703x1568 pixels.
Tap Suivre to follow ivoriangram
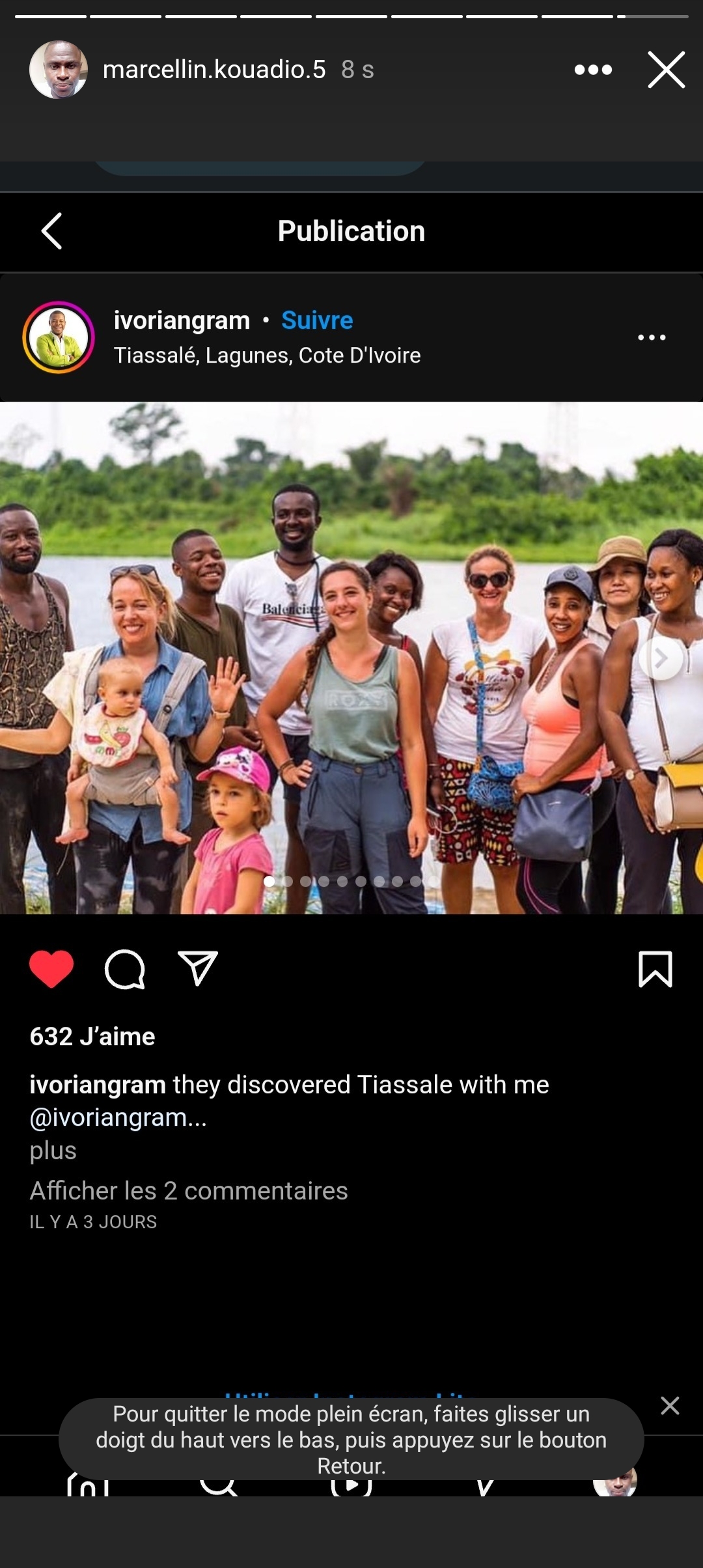tap(317, 320)
